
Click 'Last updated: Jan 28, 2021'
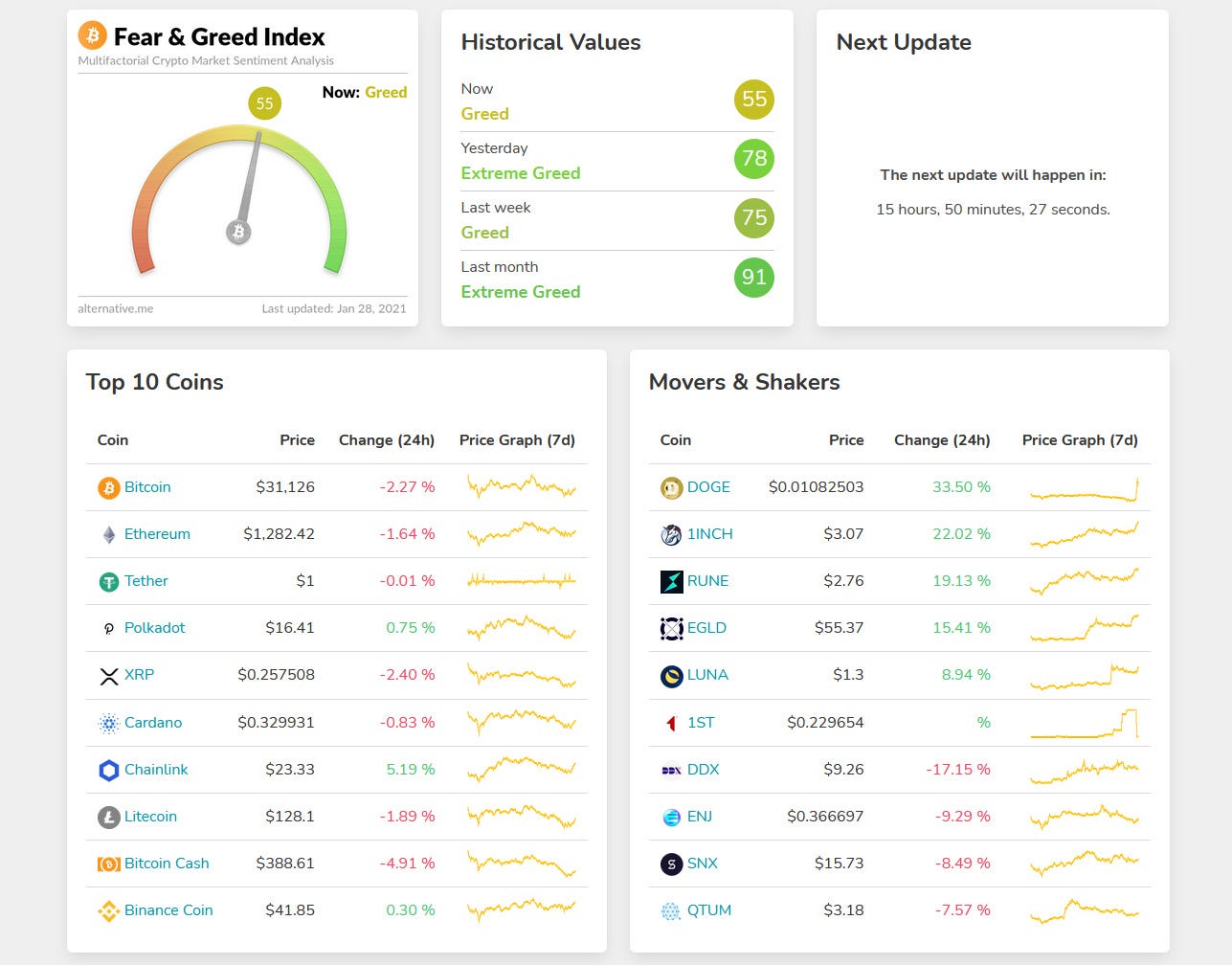click(334, 309)
